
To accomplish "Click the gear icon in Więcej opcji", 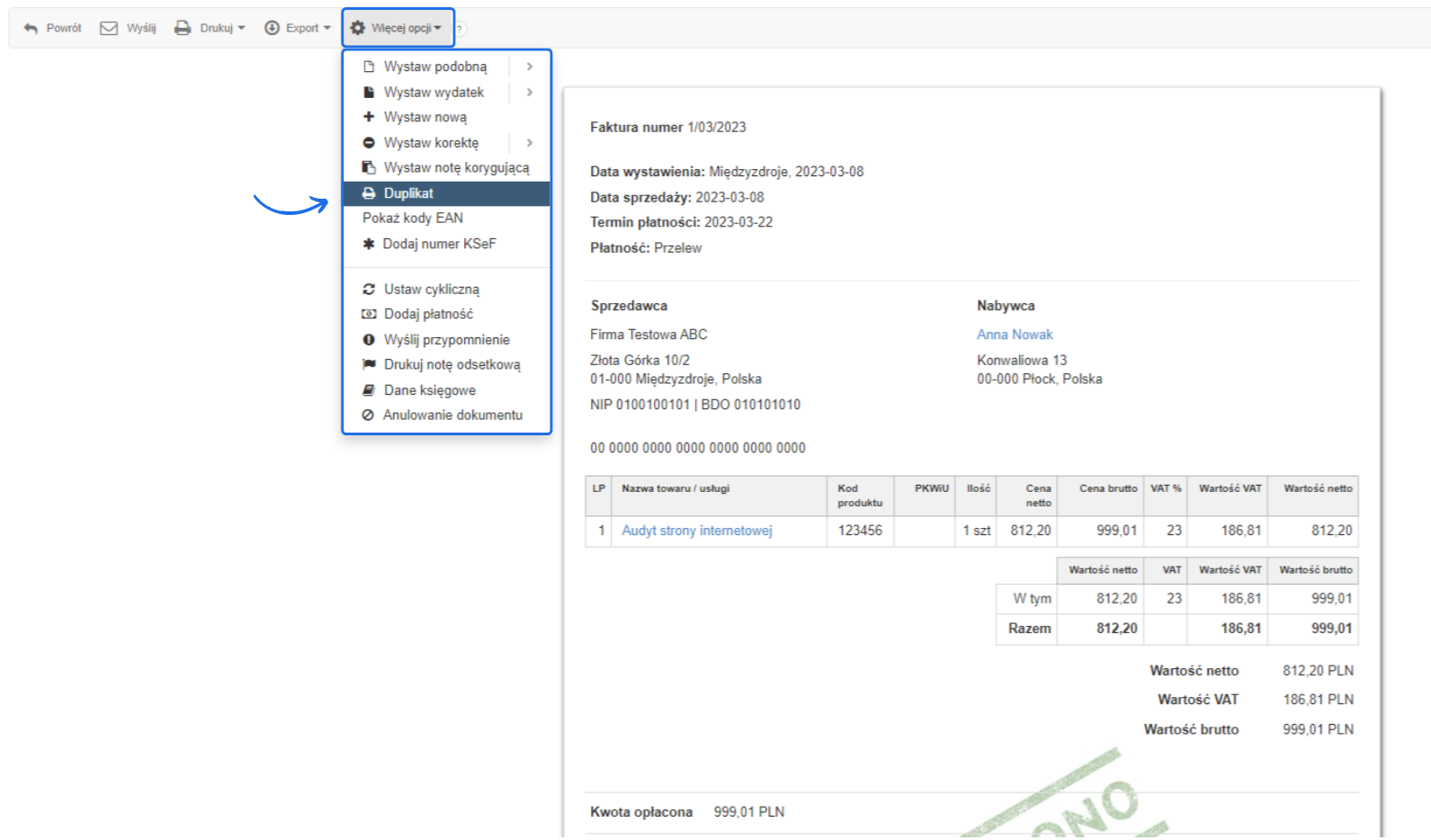I will tap(358, 28).
